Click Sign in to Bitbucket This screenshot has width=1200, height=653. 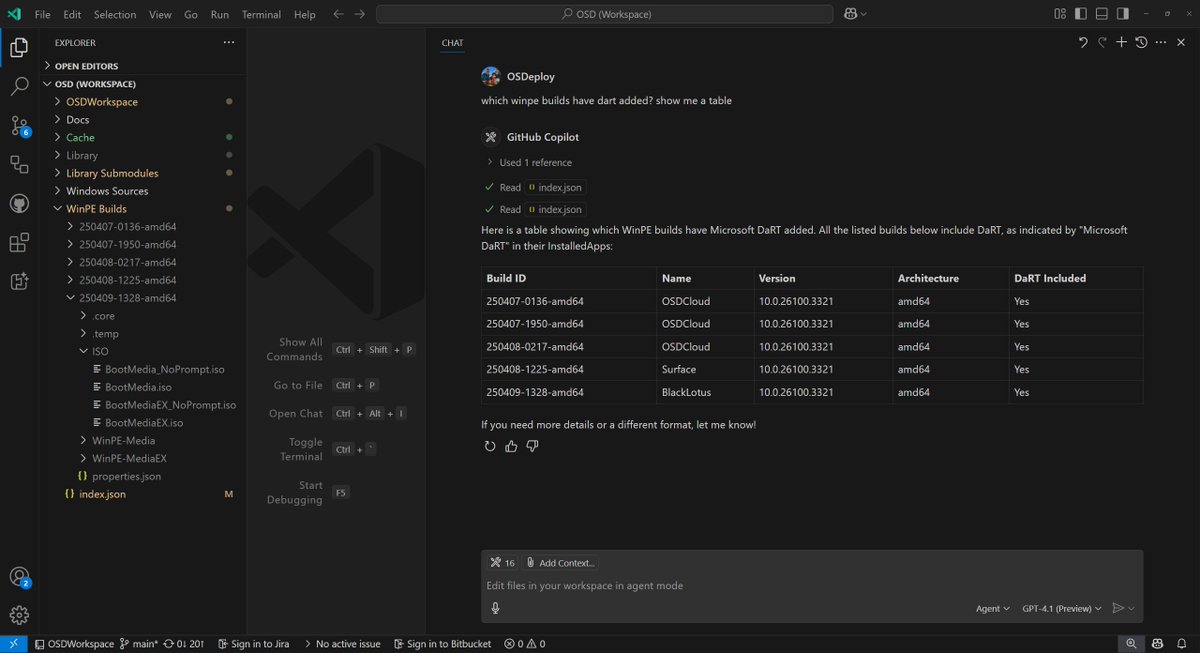pyautogui.click(x=443, y=644)
